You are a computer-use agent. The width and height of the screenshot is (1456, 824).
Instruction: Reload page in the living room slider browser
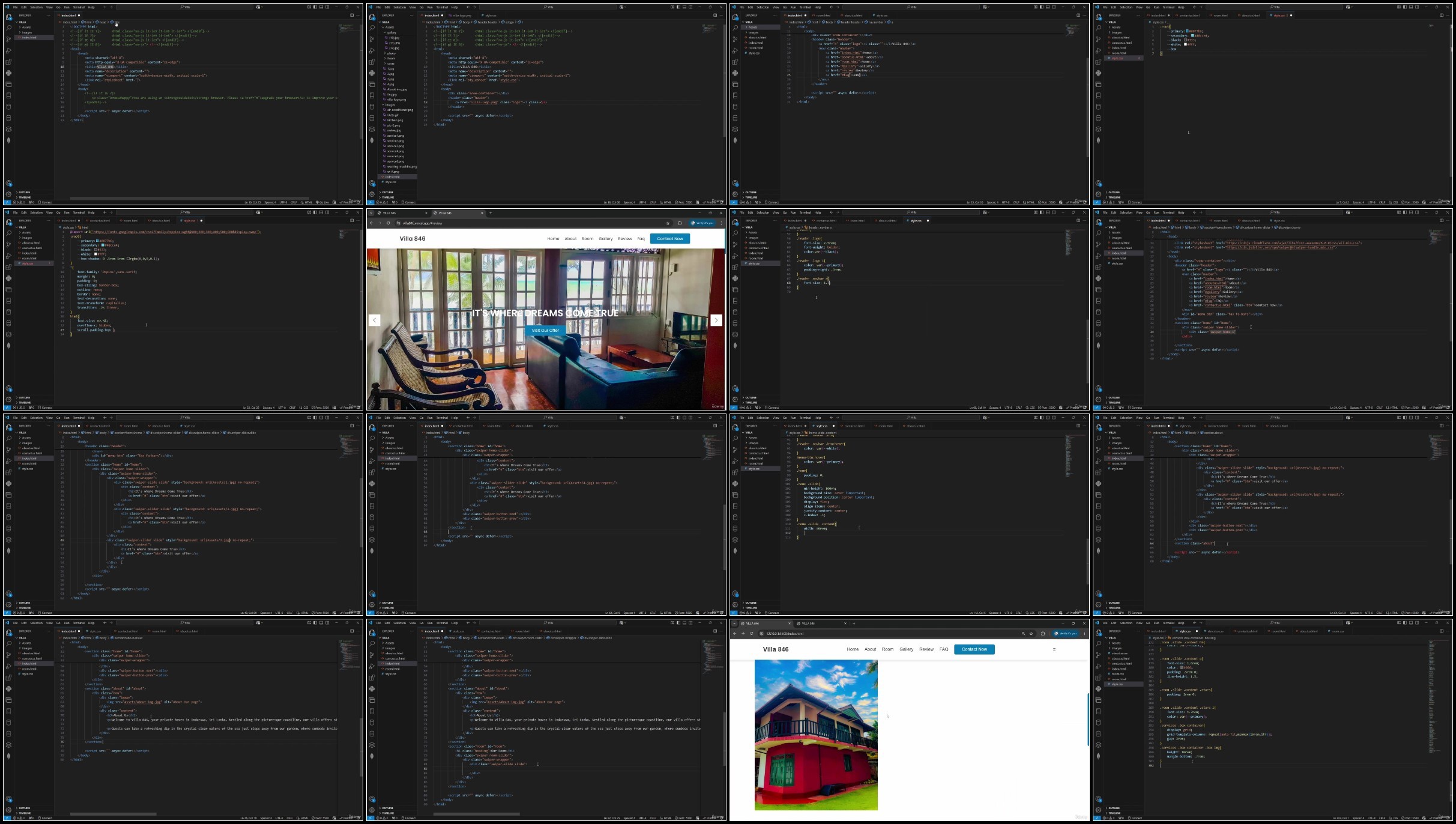tap(388, 223)
